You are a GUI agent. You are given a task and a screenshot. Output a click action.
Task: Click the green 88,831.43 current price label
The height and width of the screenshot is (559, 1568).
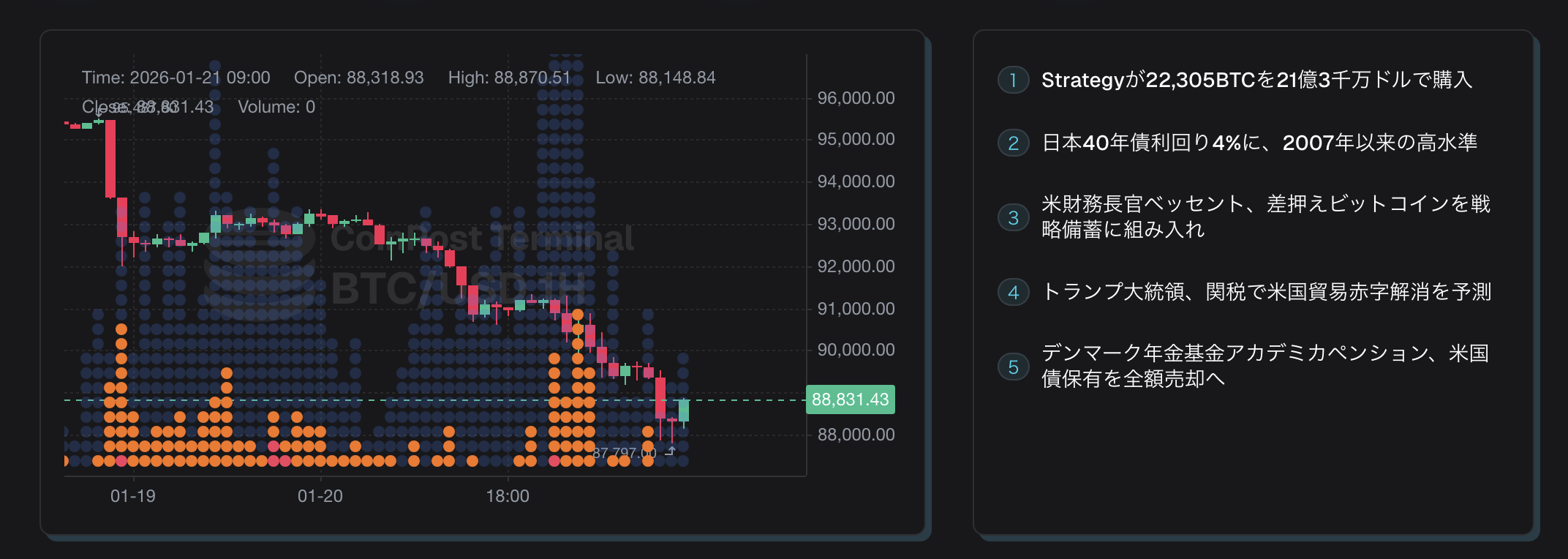[x=850, y=399]
